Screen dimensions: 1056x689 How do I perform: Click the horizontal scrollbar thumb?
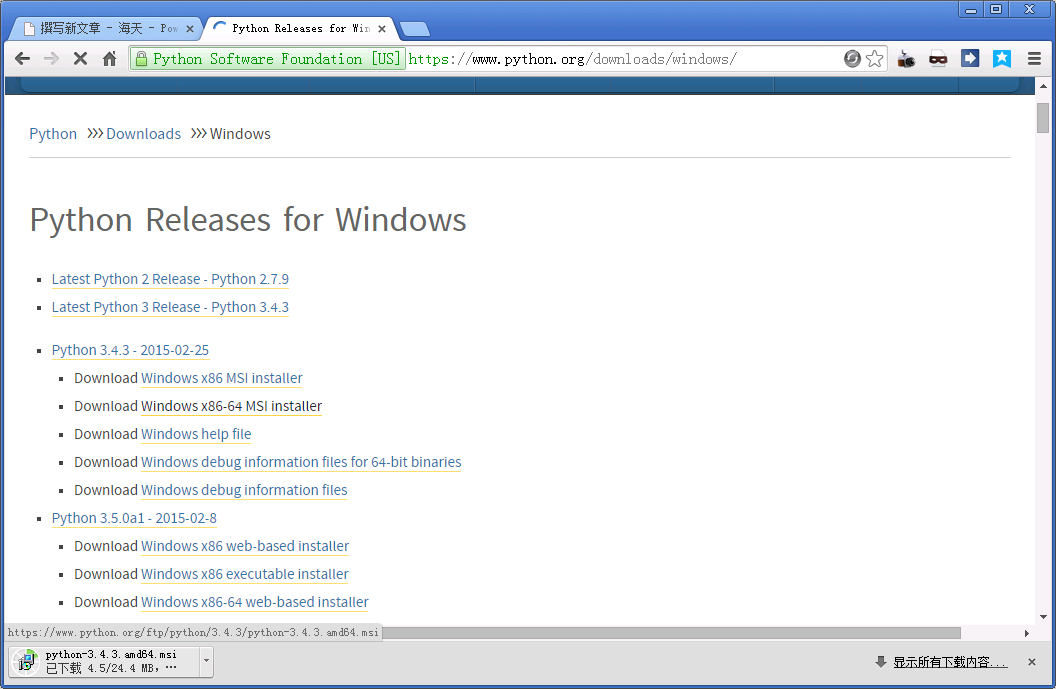click(671, 633)
